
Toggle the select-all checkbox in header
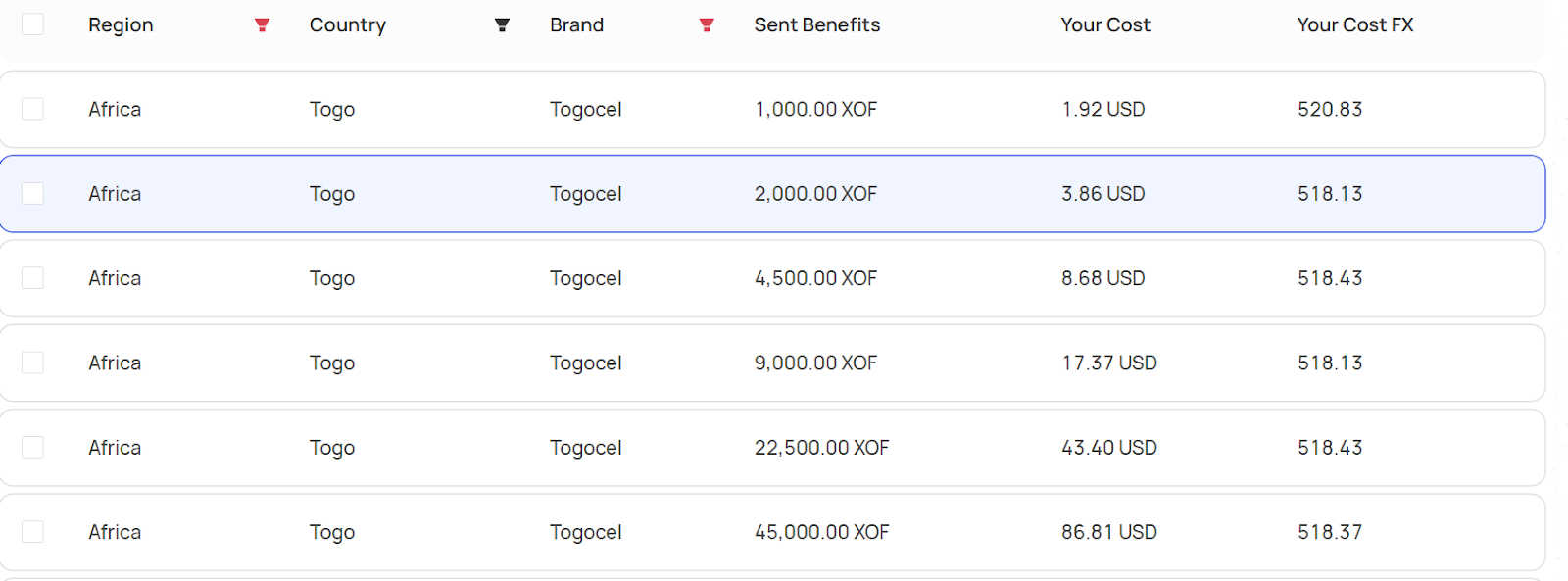coord(32,24)
